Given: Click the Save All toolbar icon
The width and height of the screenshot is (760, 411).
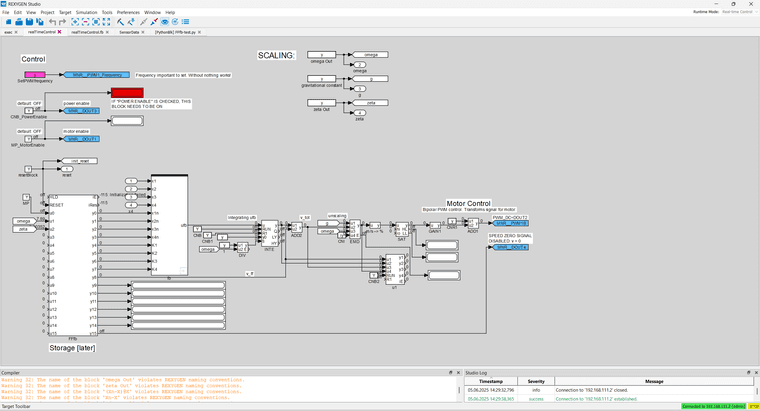Looking at the screenshot, I should click(40, 22).
